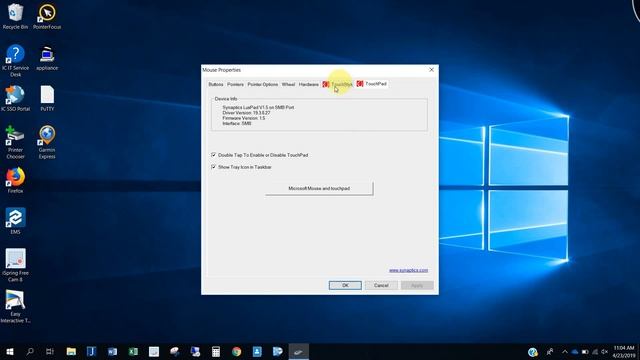Open File Explorer from the taskbar

coord(71,351)
